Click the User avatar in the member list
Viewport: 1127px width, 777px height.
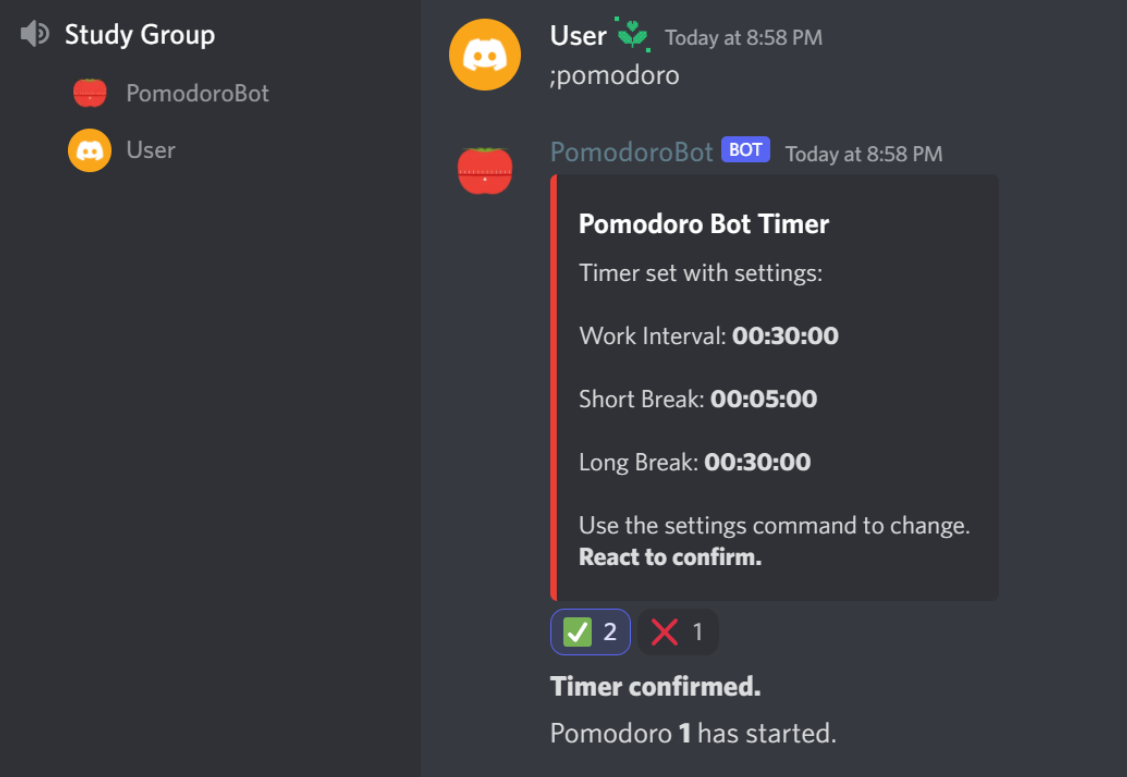click(x=87, y=149)
